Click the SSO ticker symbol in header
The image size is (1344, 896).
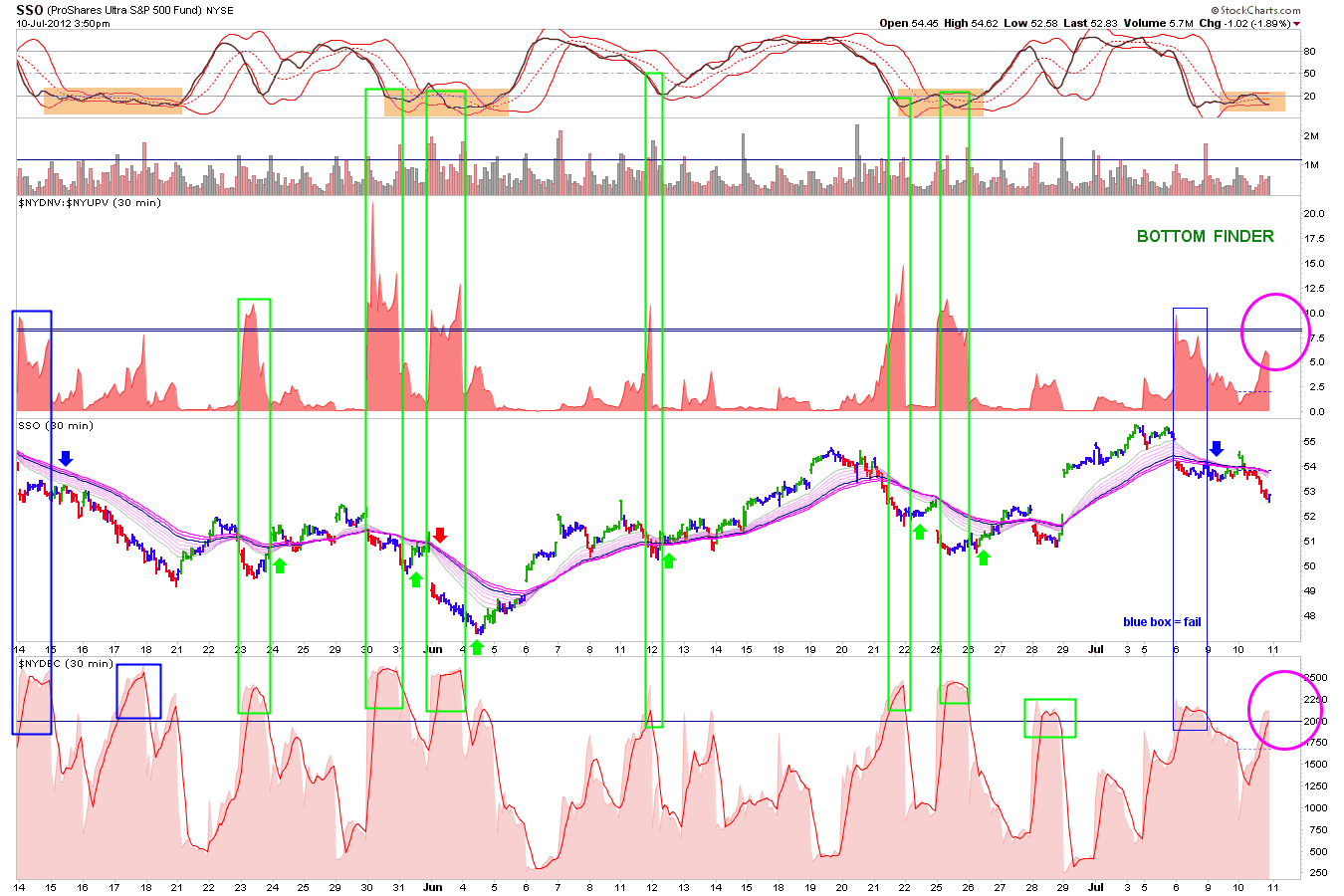click(29, 10)
